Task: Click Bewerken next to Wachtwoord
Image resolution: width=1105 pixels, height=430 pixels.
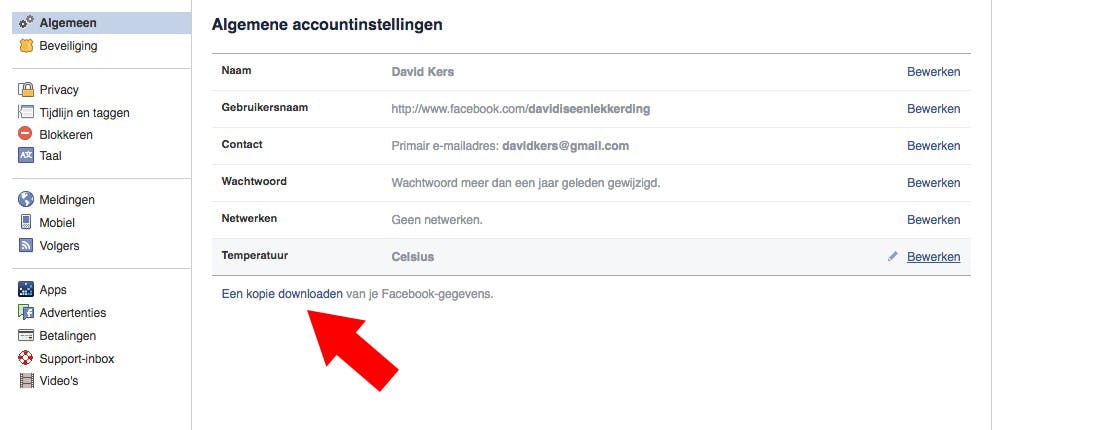Action: coord(933,183)
